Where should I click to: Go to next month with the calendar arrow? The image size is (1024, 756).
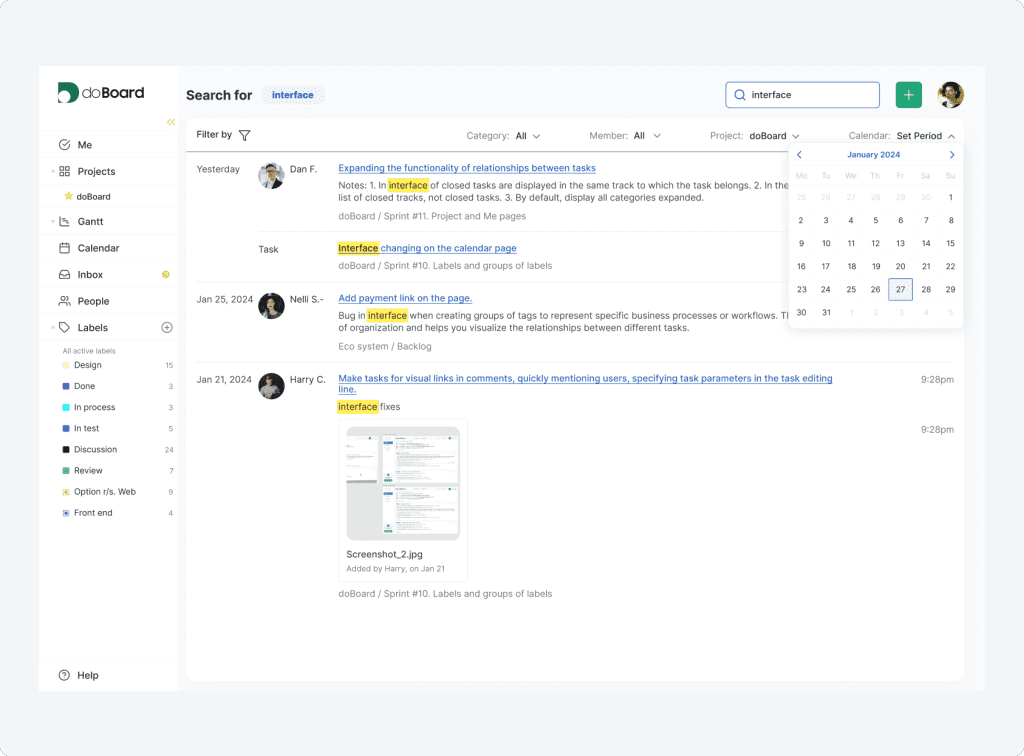(x=951, y=155)
